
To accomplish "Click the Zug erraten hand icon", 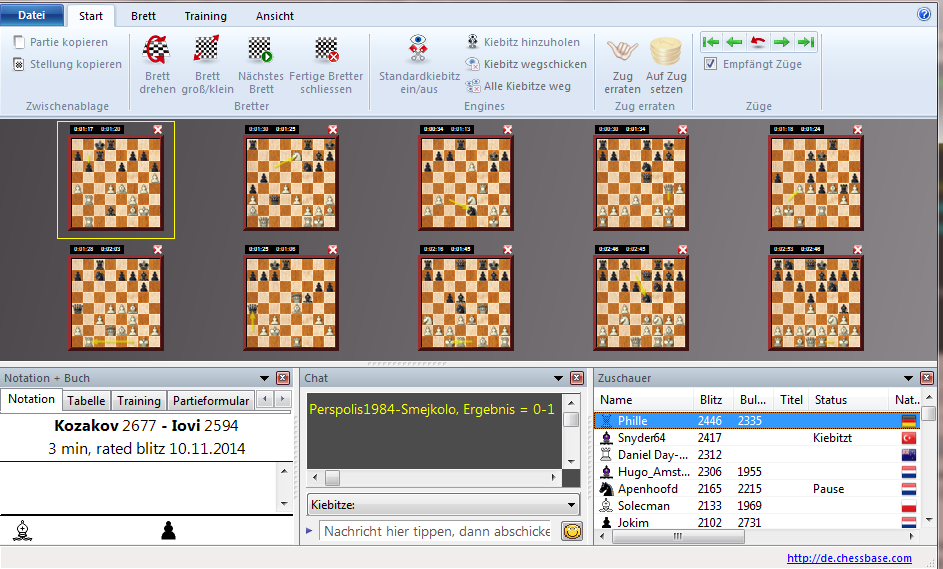I will tap(622, 51).
